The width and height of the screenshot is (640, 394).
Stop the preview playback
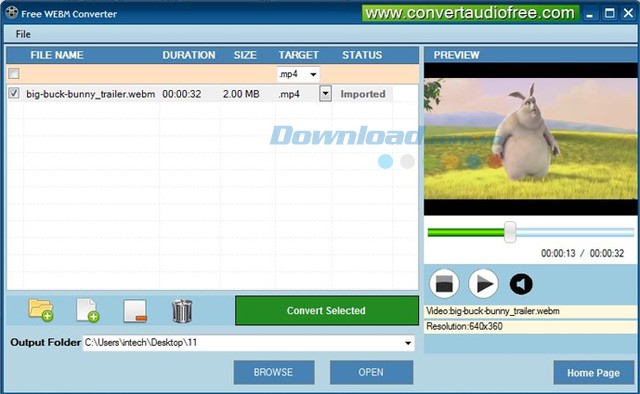(x=444, y=283)
